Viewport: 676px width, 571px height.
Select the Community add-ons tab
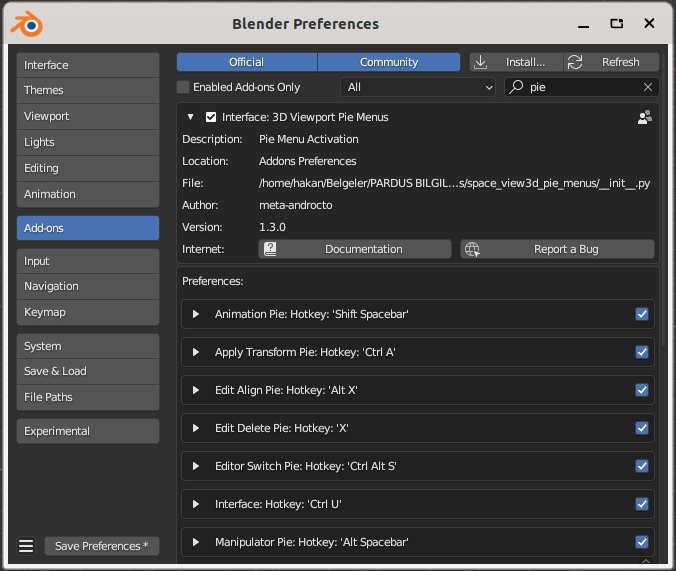[389, 62]
